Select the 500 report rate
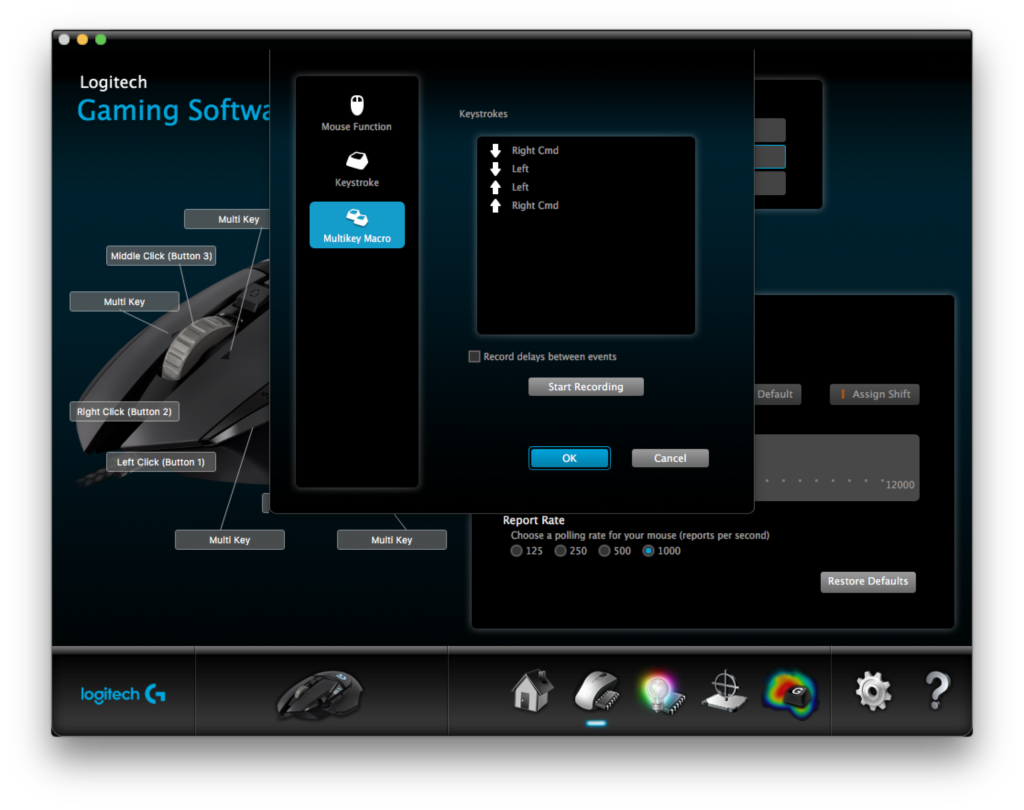 tap(605, 551)
